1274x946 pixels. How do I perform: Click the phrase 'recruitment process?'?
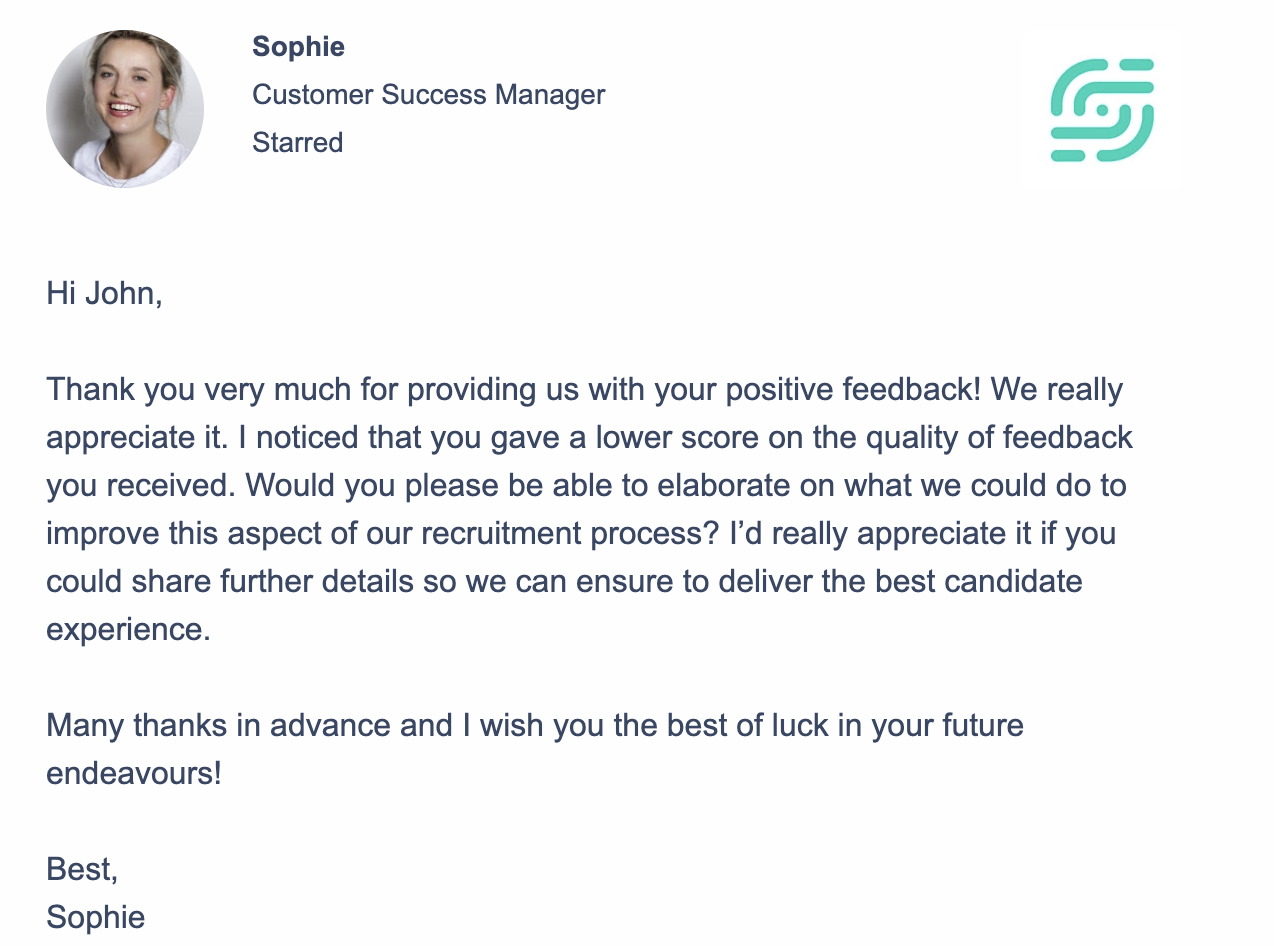pyautogui.click(x=570, y=533)
